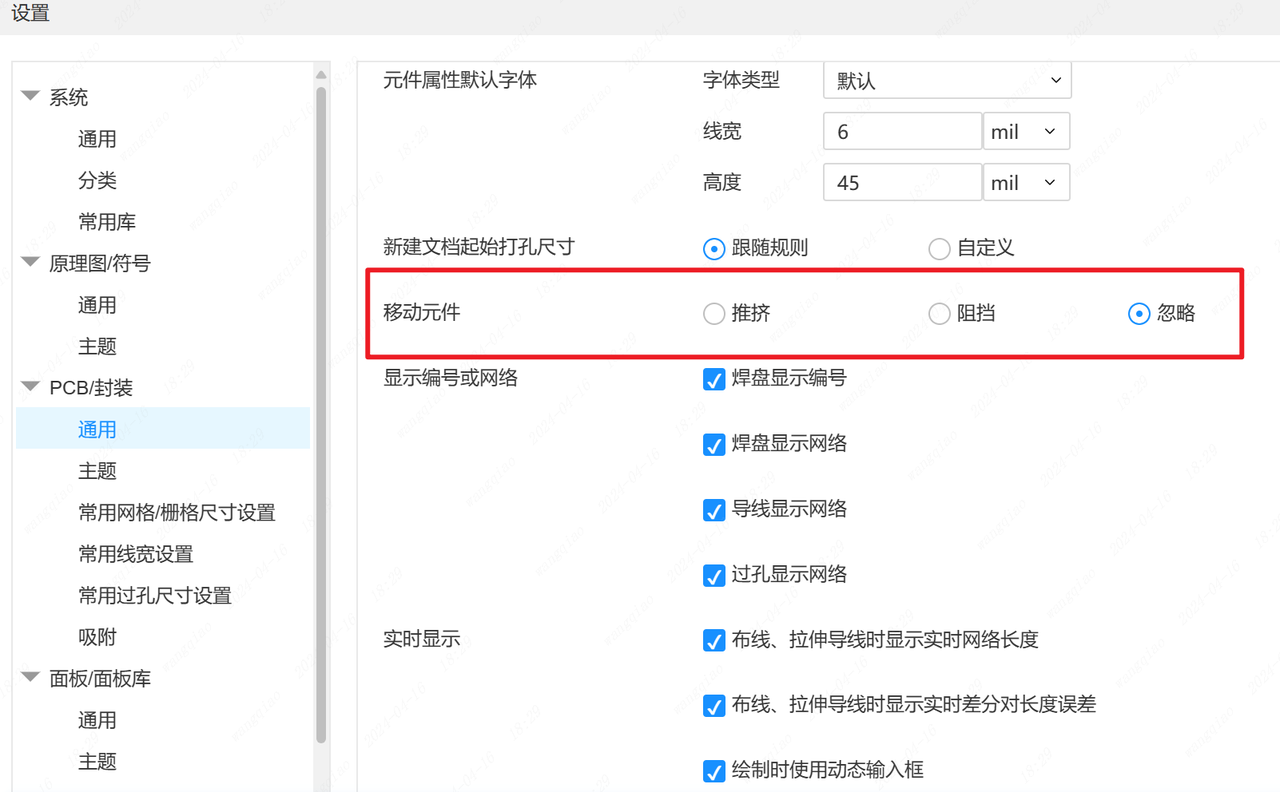Toggle 绘制时使用动态输入框 checkbox

tap(714, 770)
